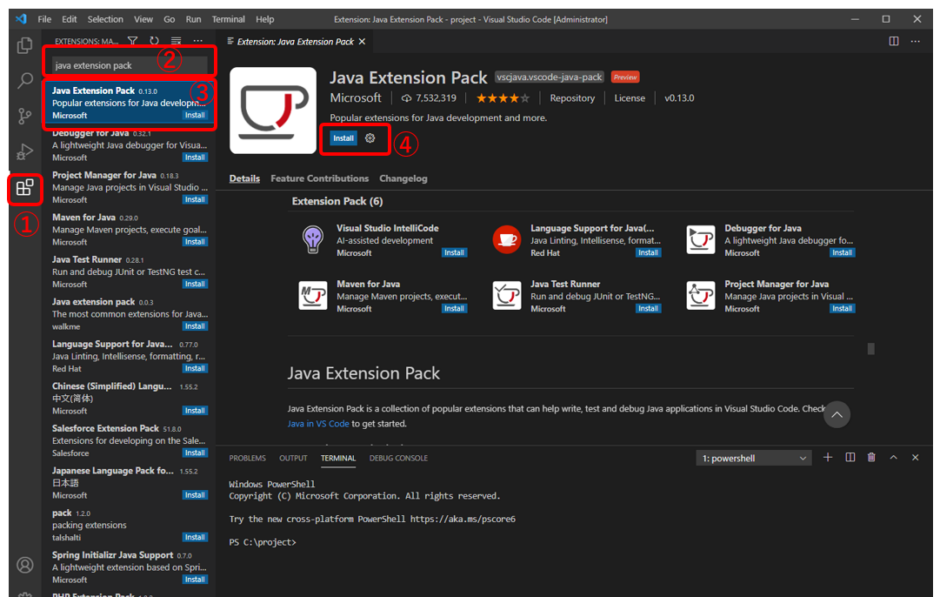Switch to the OUTPUT panel tab

coord(293,458)
